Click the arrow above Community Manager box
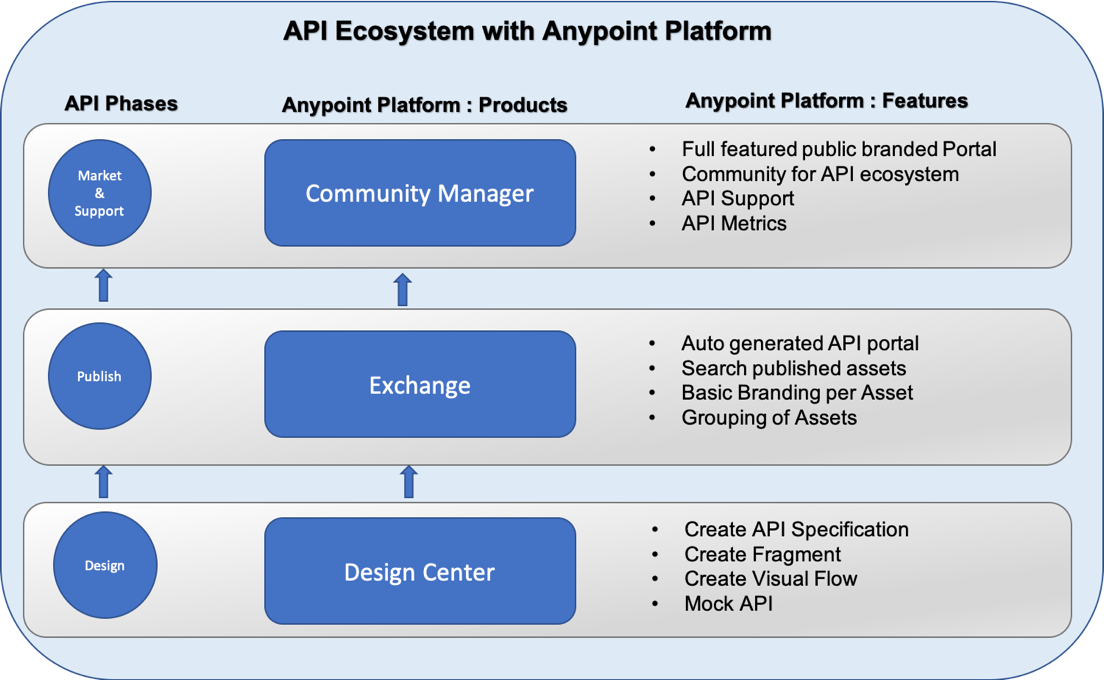The height and width of the screenshot is (680, 1104). tap(403, 286)
